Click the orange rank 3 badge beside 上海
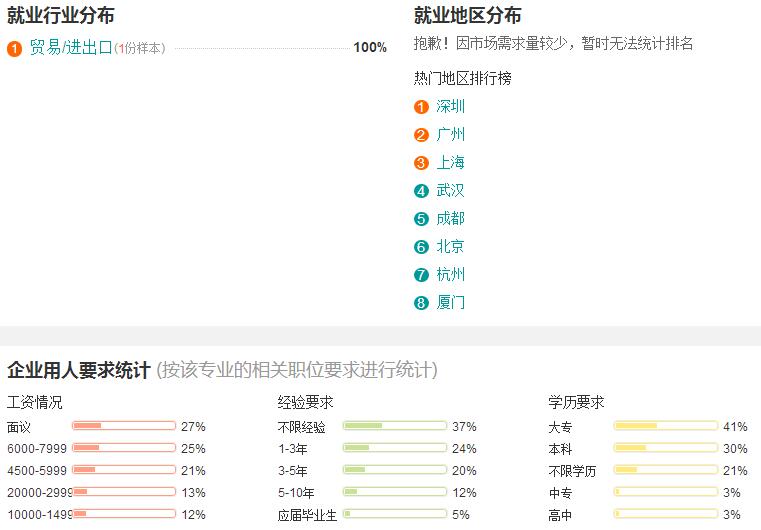 coord(421,163)
